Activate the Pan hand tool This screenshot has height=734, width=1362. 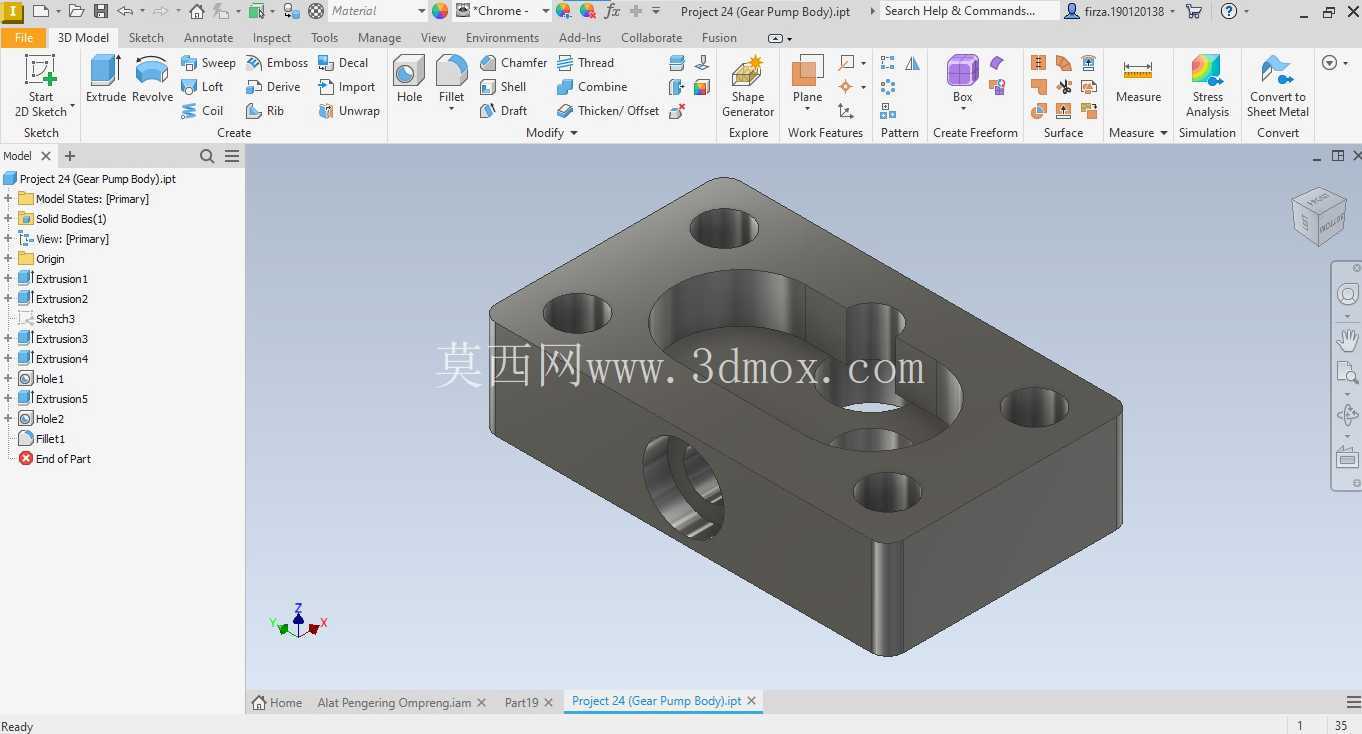pos(1347,340)
